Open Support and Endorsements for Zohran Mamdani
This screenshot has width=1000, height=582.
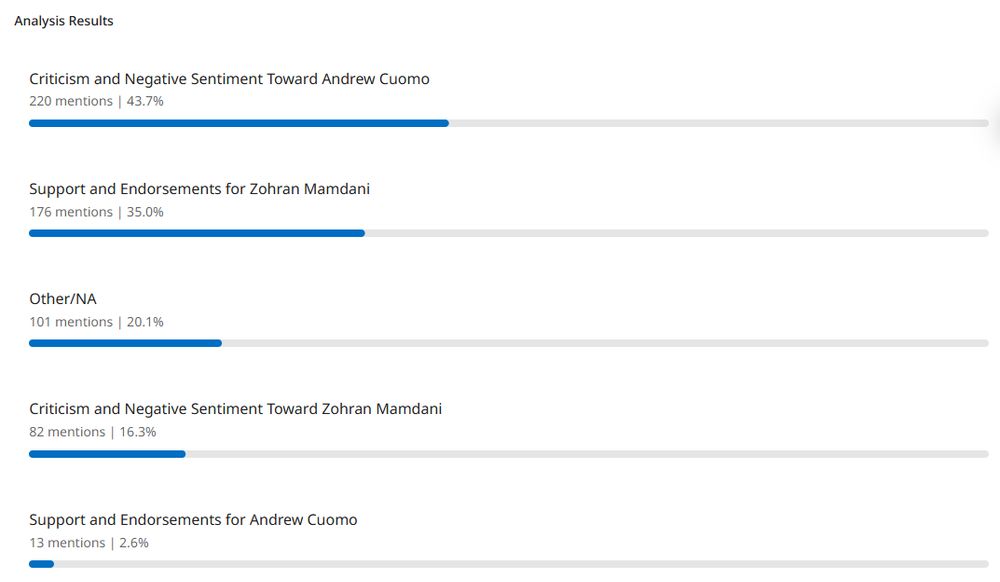click(x=199, y=189)
